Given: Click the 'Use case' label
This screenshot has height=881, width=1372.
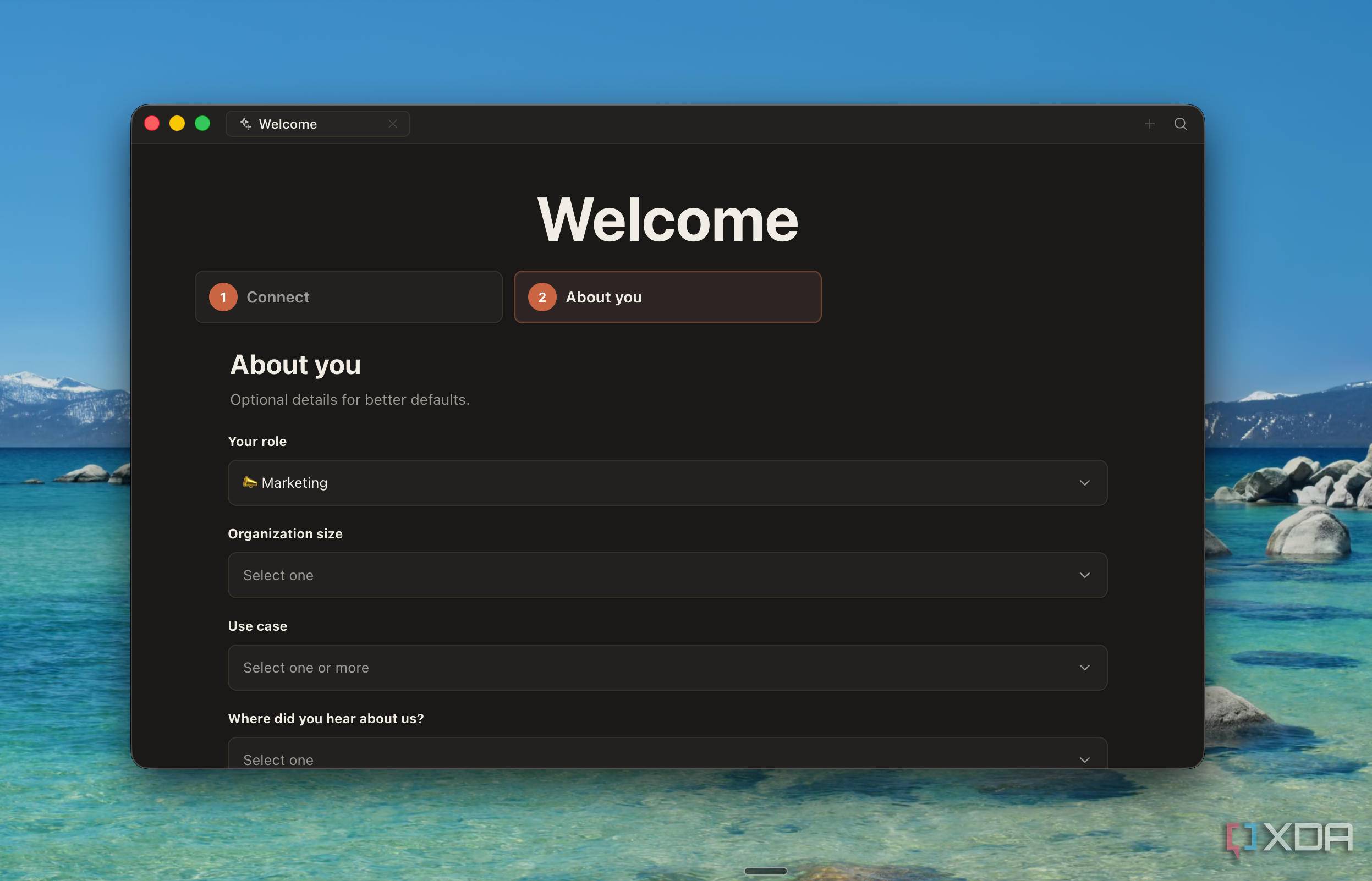Looking at the screenshot, I should pyautogui.click(x=257, y=626).
